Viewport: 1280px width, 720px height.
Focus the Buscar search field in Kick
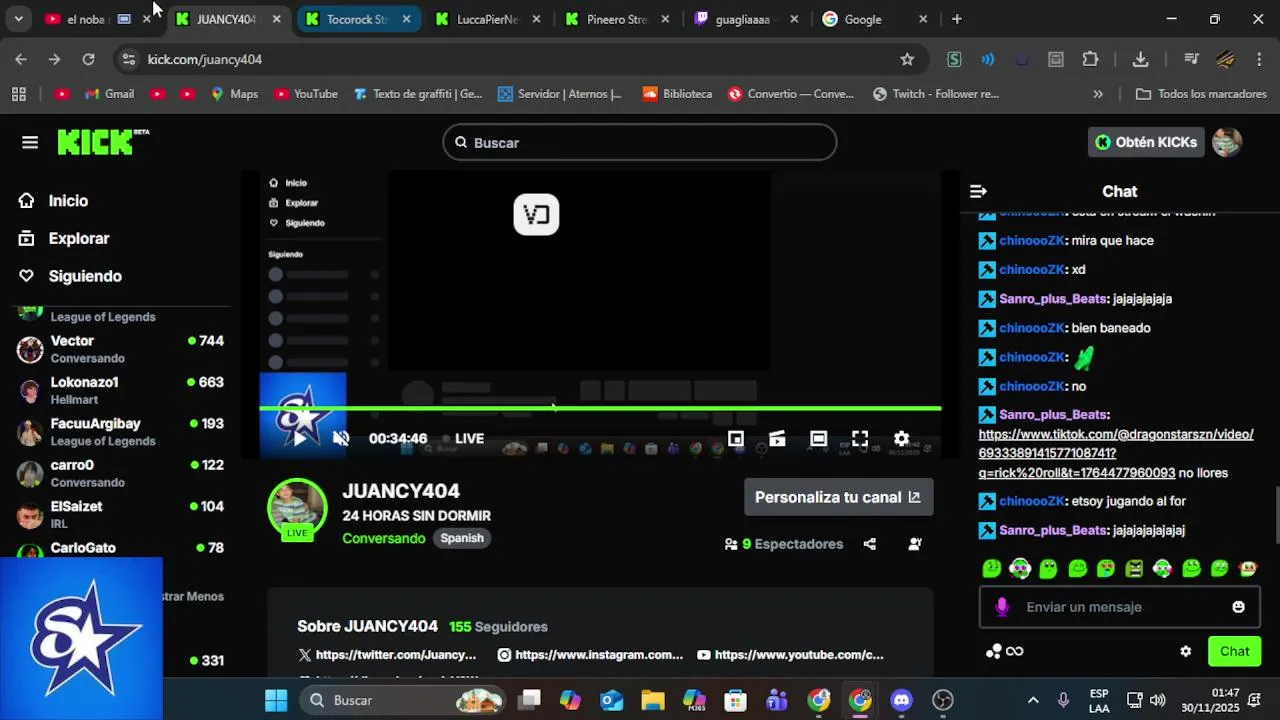[640, 142]
